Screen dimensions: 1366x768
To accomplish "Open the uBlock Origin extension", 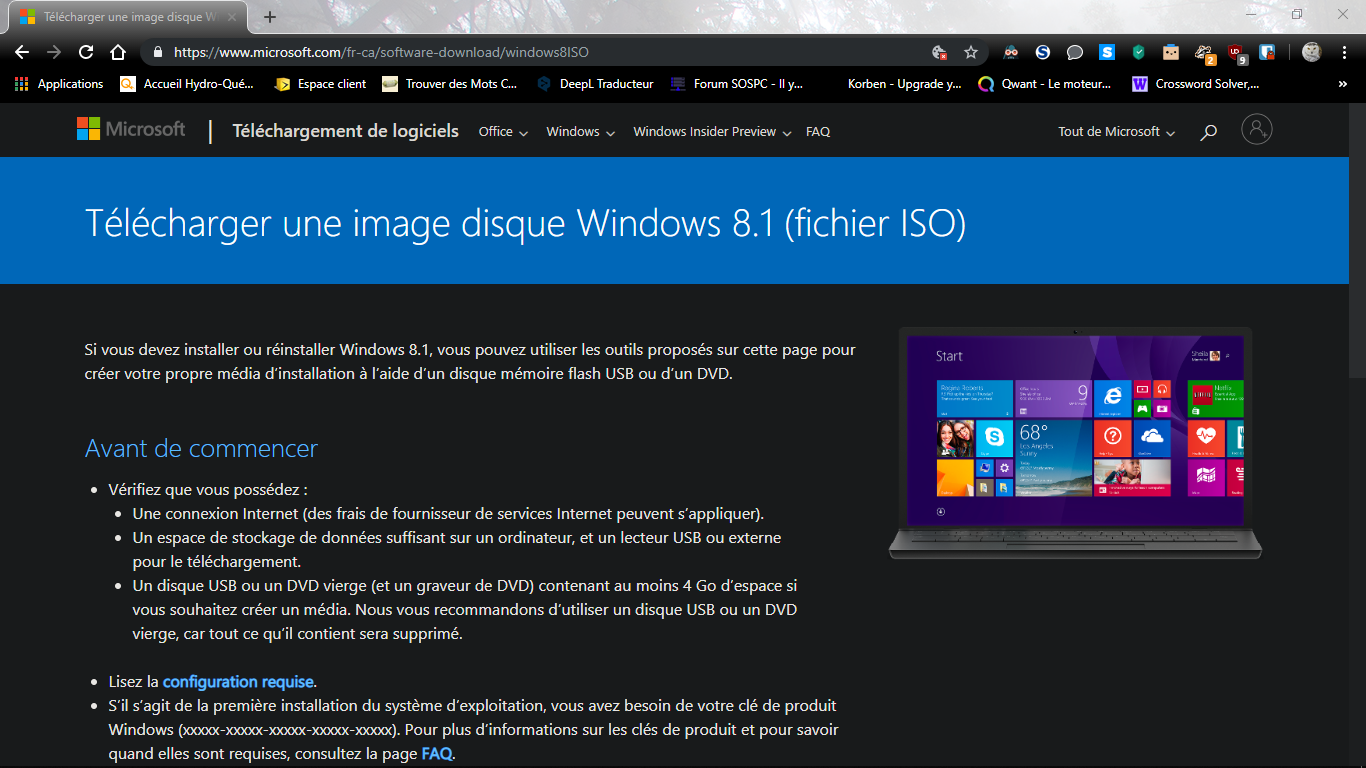I will [x=1237, y=53].
